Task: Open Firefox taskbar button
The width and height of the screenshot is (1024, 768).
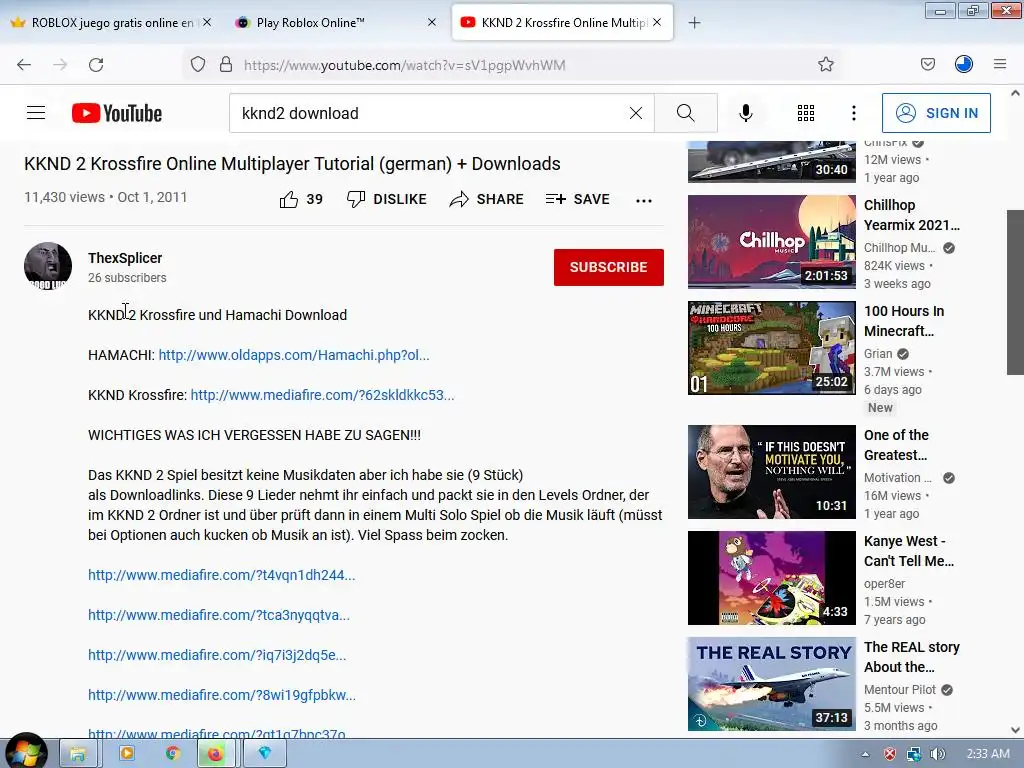Action: [x=215, y=754]
